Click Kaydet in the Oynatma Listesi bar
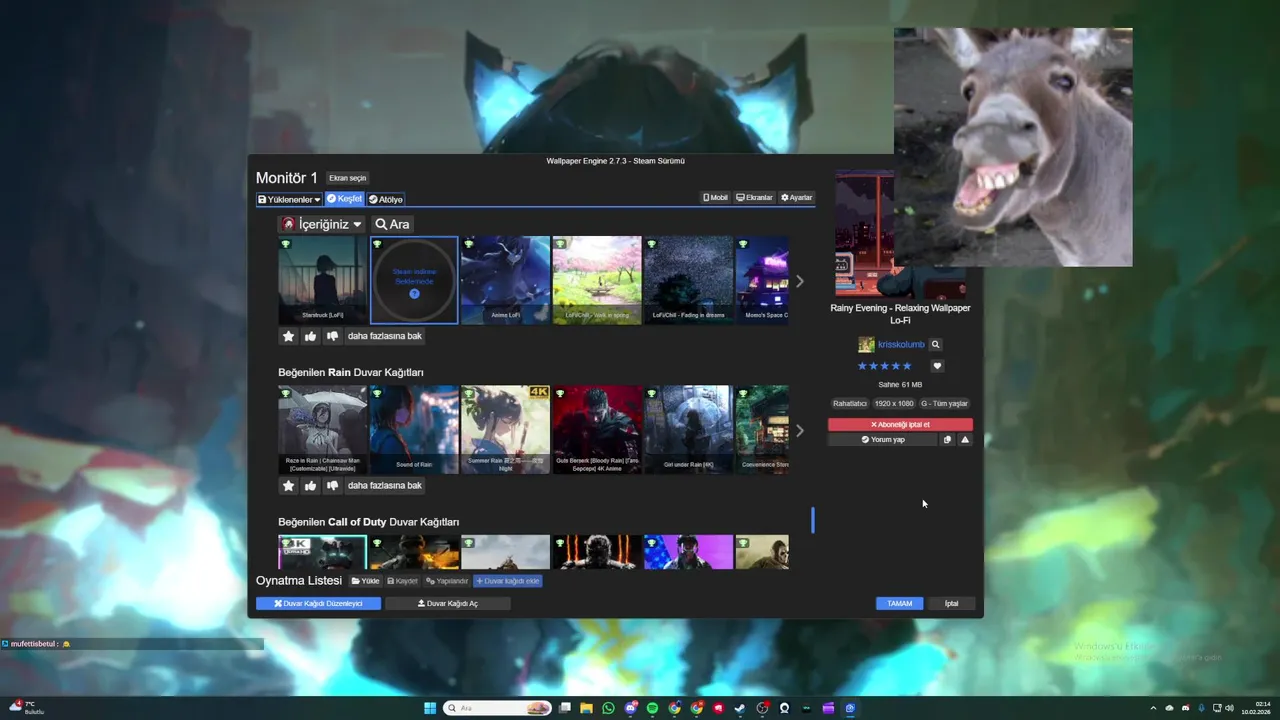The image size is (1280, 720). coord(402,581)
